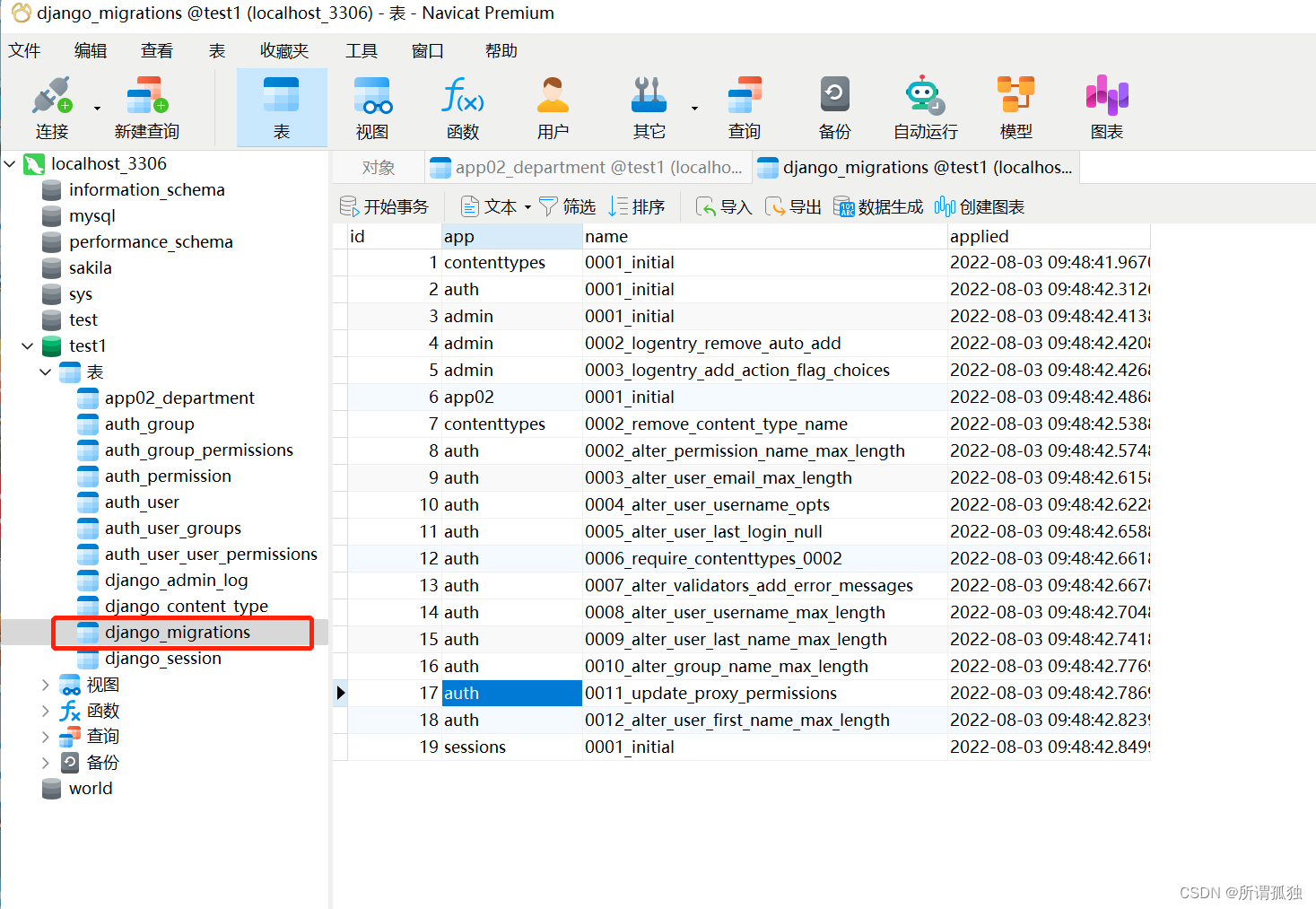1316x909 pixels.
Task: Click the app column header
Action: (512, 237)
